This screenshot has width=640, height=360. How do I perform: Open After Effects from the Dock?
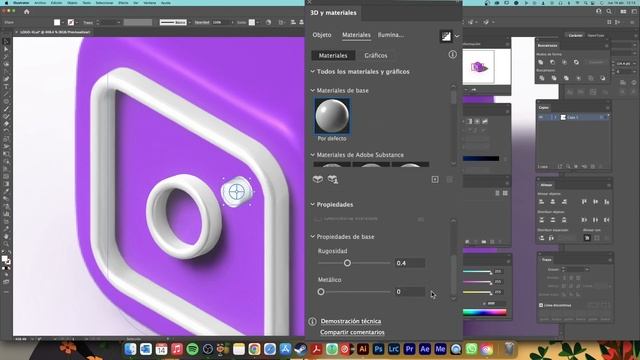[425, 349]
